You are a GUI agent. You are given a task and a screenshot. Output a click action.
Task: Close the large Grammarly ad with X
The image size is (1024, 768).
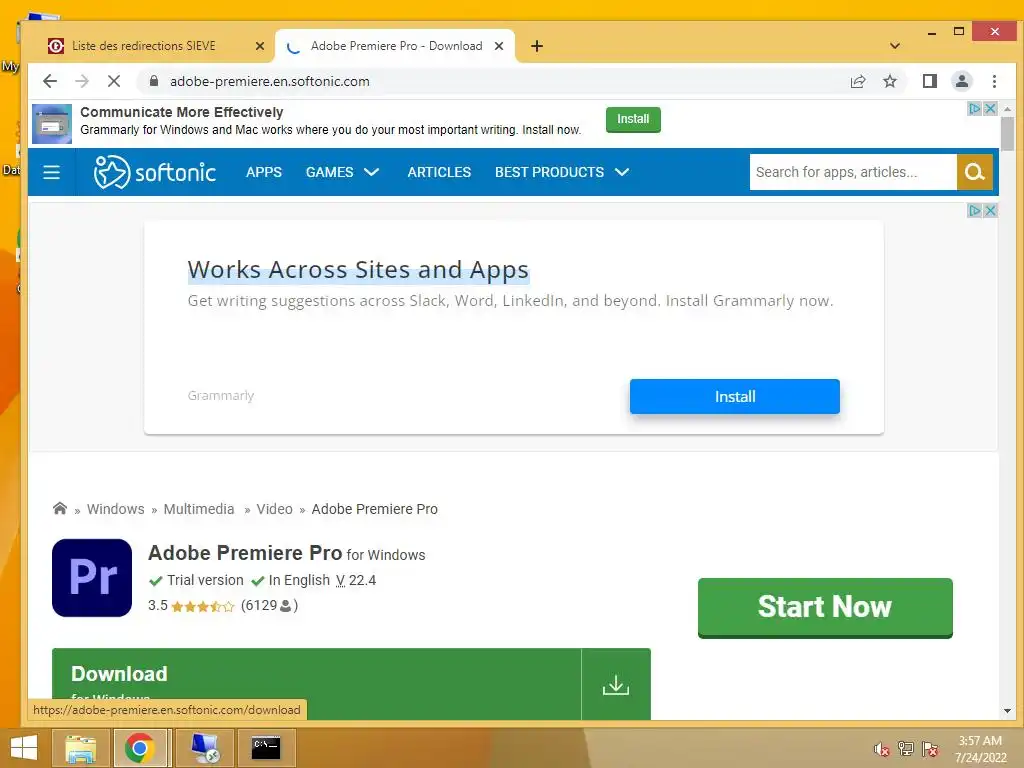(x=990, y=210)
